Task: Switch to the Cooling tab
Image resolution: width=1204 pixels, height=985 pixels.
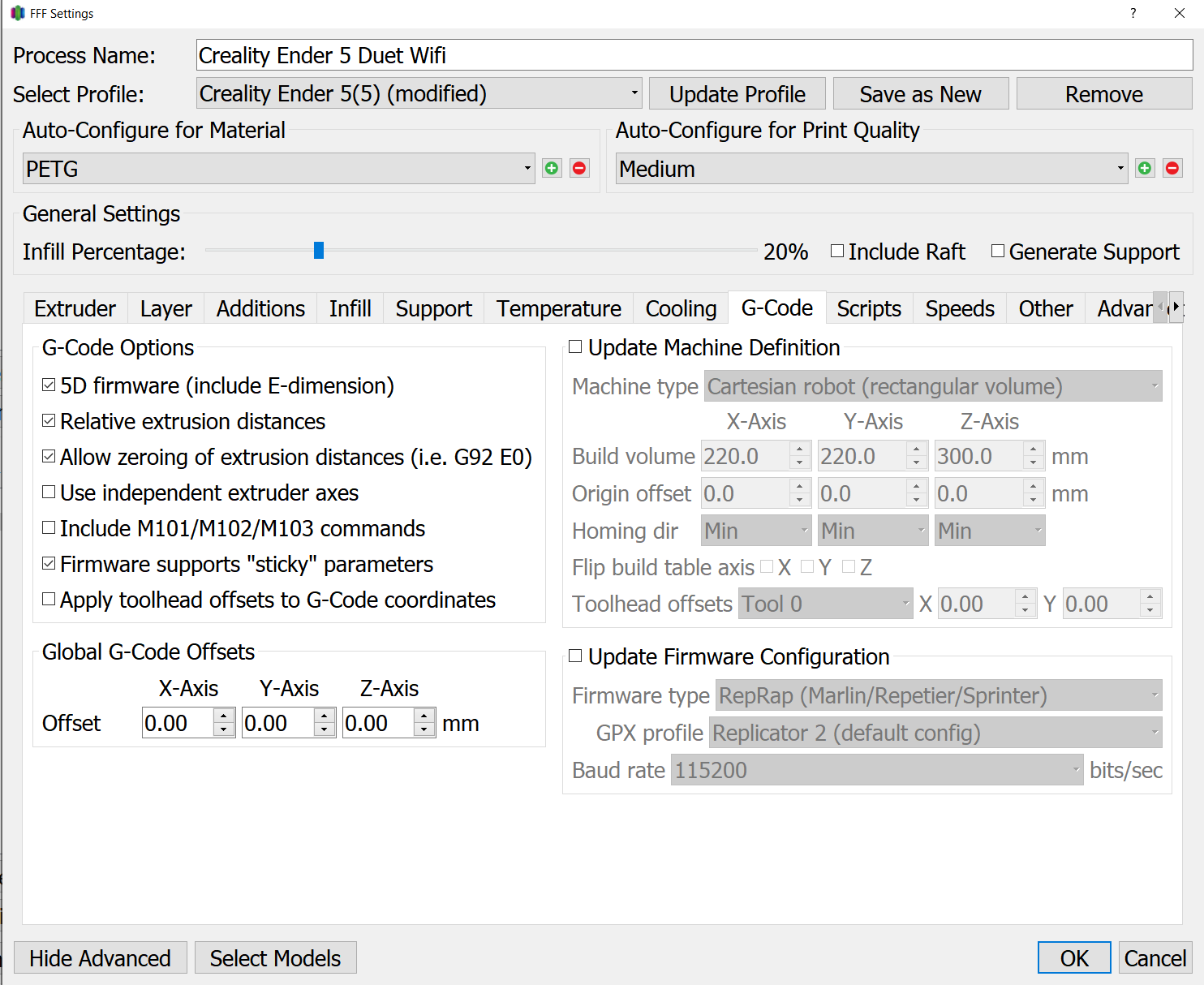Action: [682, 308]
